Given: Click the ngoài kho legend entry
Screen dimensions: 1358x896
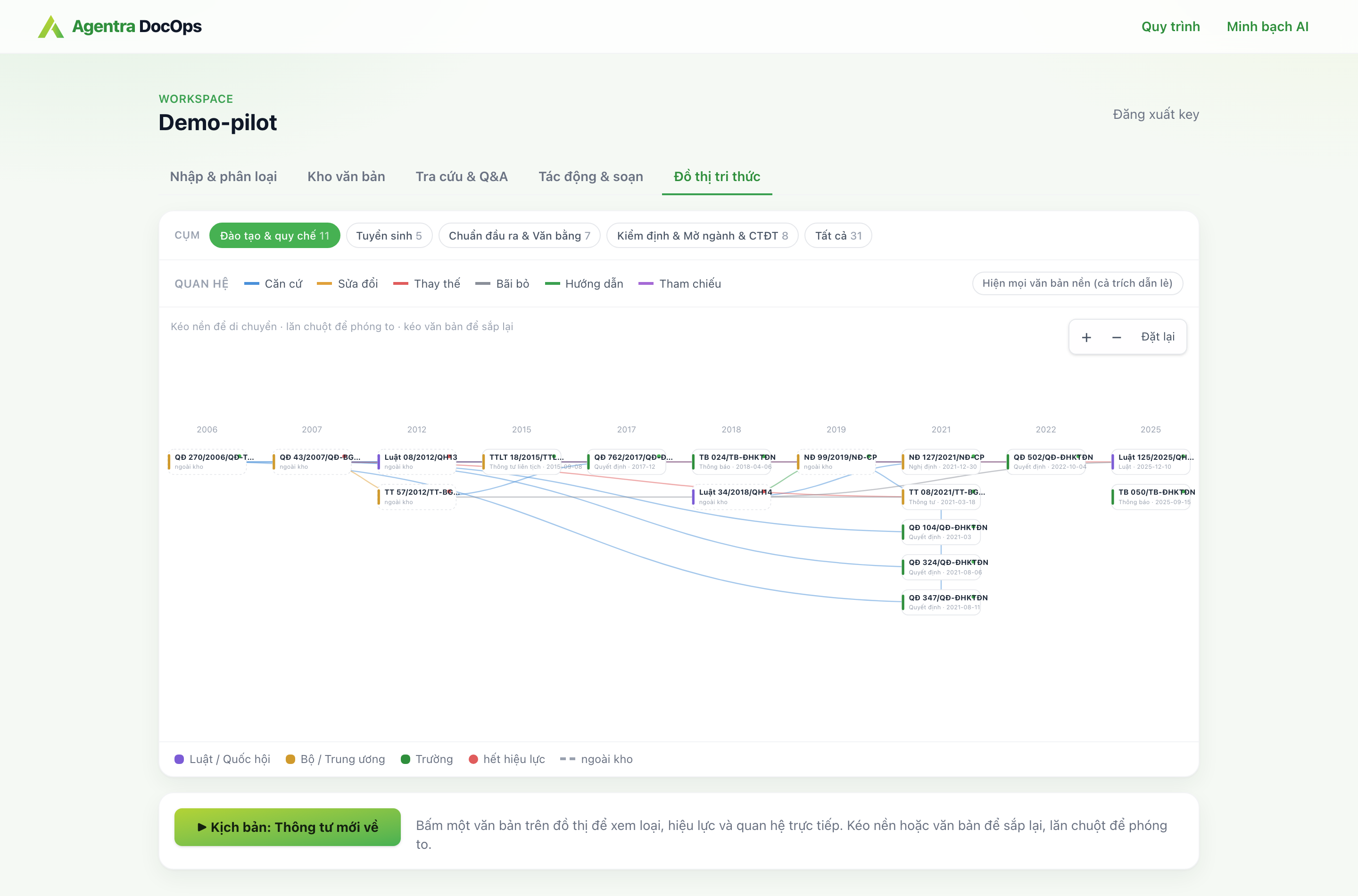Looking at the screenshot, I should (x=596, y=759).
